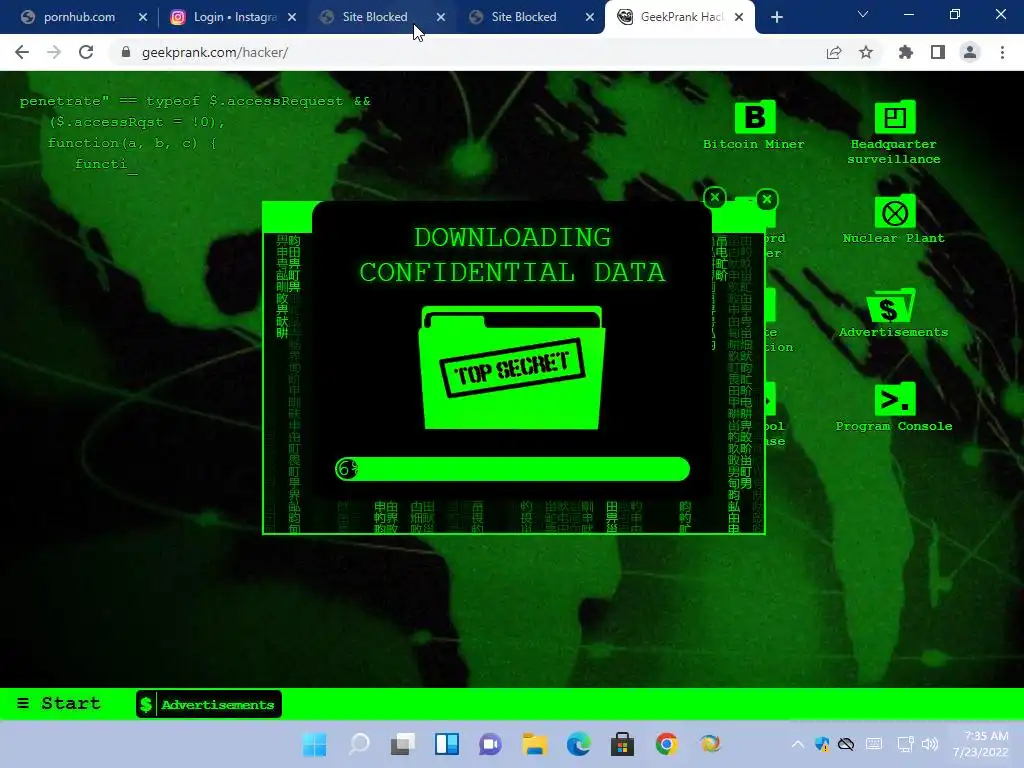This screenshot has height=768, width=1024.
Task: Open the Bitcoin Miner icon
Action: coord(754,125)
